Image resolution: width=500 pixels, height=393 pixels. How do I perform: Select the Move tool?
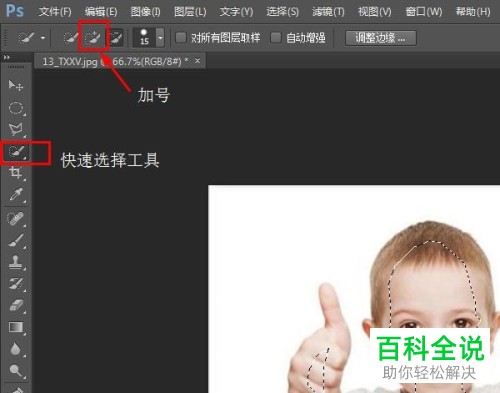(15, 86)
